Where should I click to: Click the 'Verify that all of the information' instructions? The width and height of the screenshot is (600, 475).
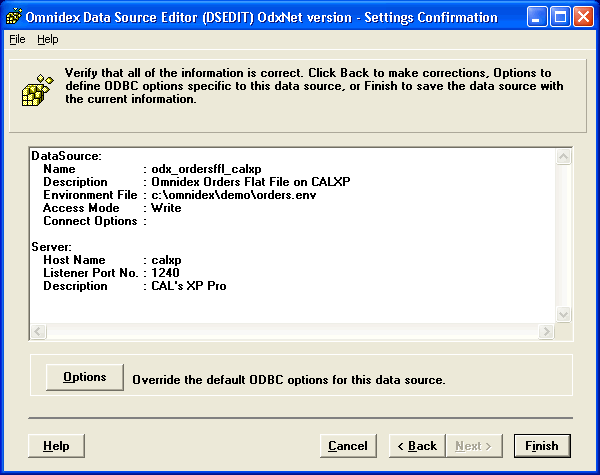pos(314,86)
